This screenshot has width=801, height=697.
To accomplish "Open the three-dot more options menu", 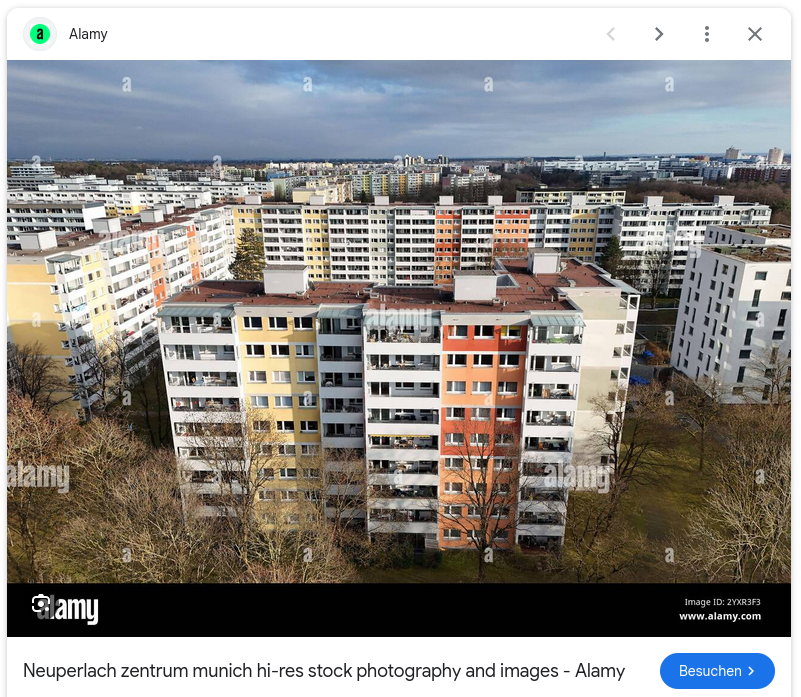I will pos(707,34).
